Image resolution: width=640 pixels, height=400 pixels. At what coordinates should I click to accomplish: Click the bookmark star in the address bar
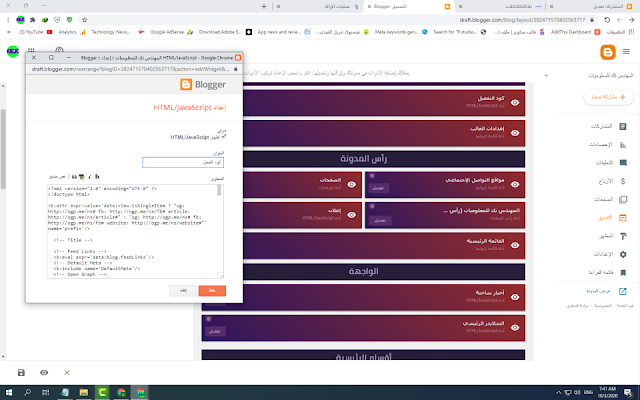click(84, 20)
